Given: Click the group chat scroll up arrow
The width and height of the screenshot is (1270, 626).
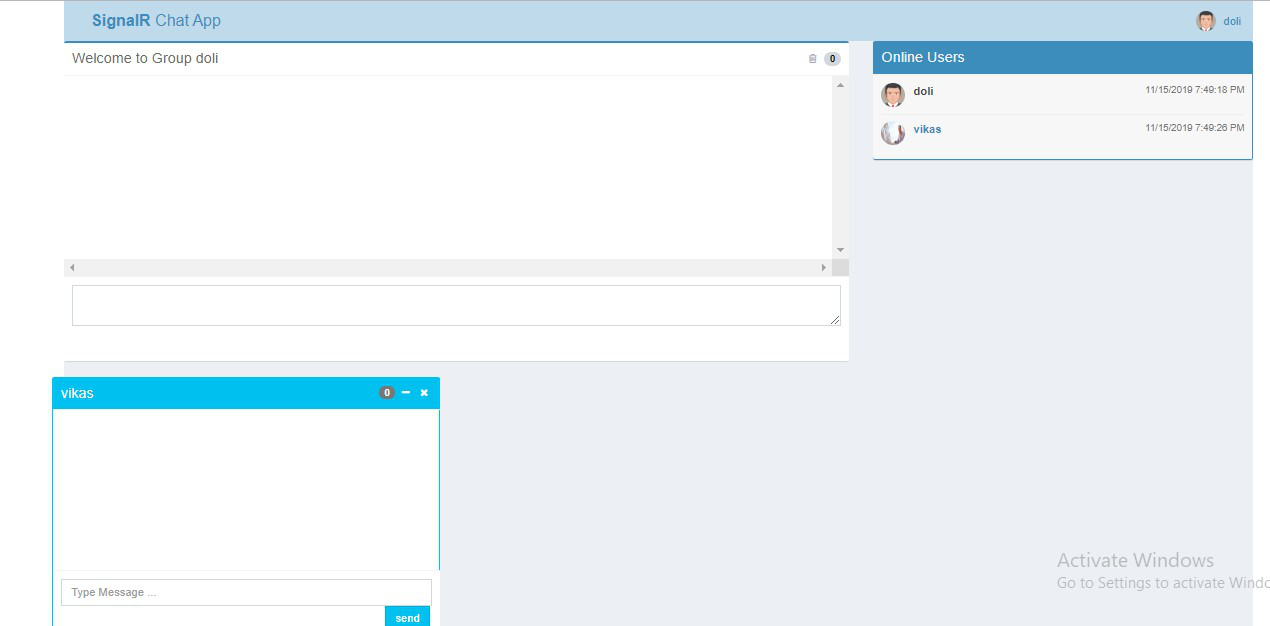Looking at the screenshot, I should point(840,85).
